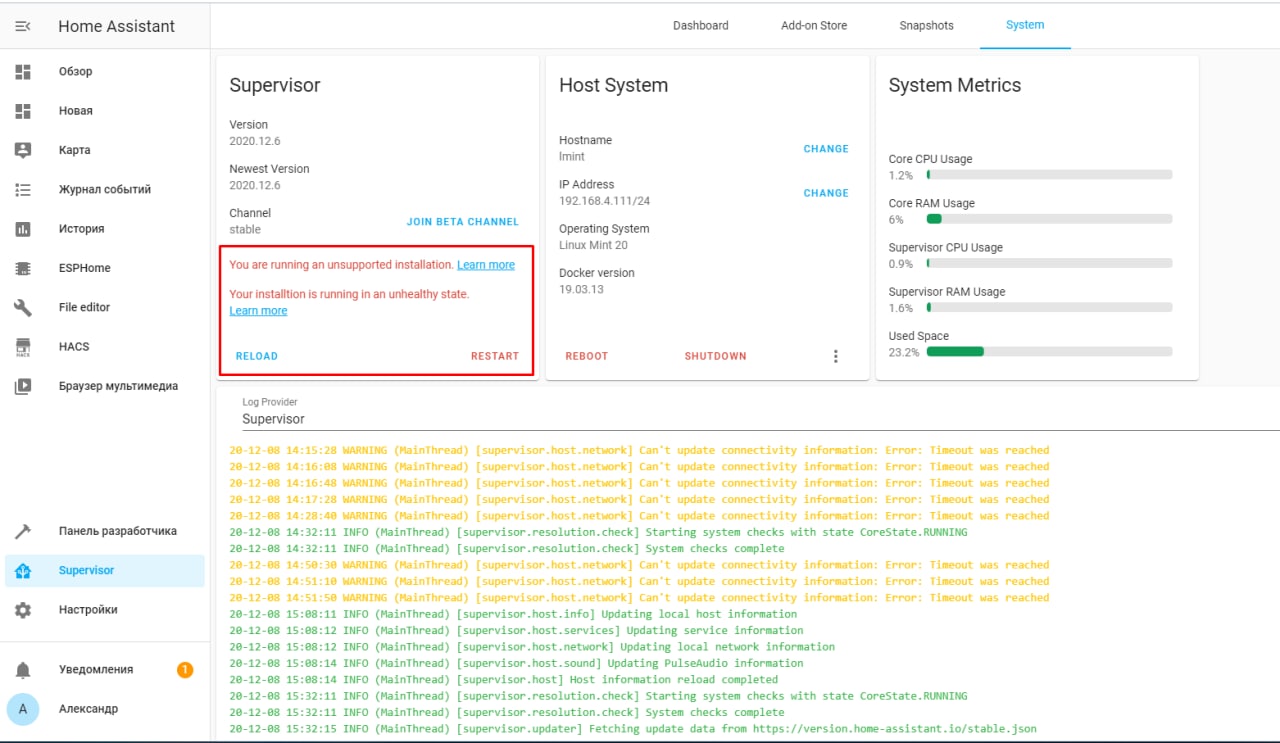Viewport: 1280px width, 743px height.
Task: Click the Supervisor RESTART button
Action: tap(495, 356)
